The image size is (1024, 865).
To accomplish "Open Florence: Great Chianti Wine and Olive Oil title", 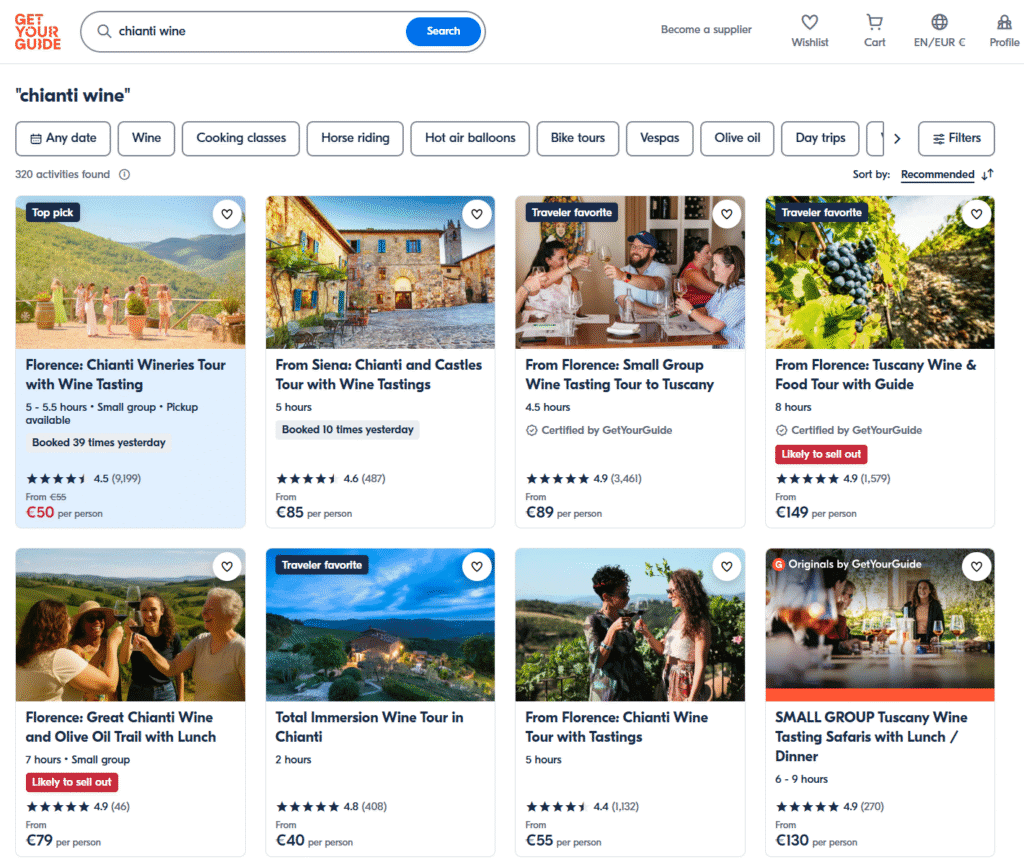I will point(121,727).
